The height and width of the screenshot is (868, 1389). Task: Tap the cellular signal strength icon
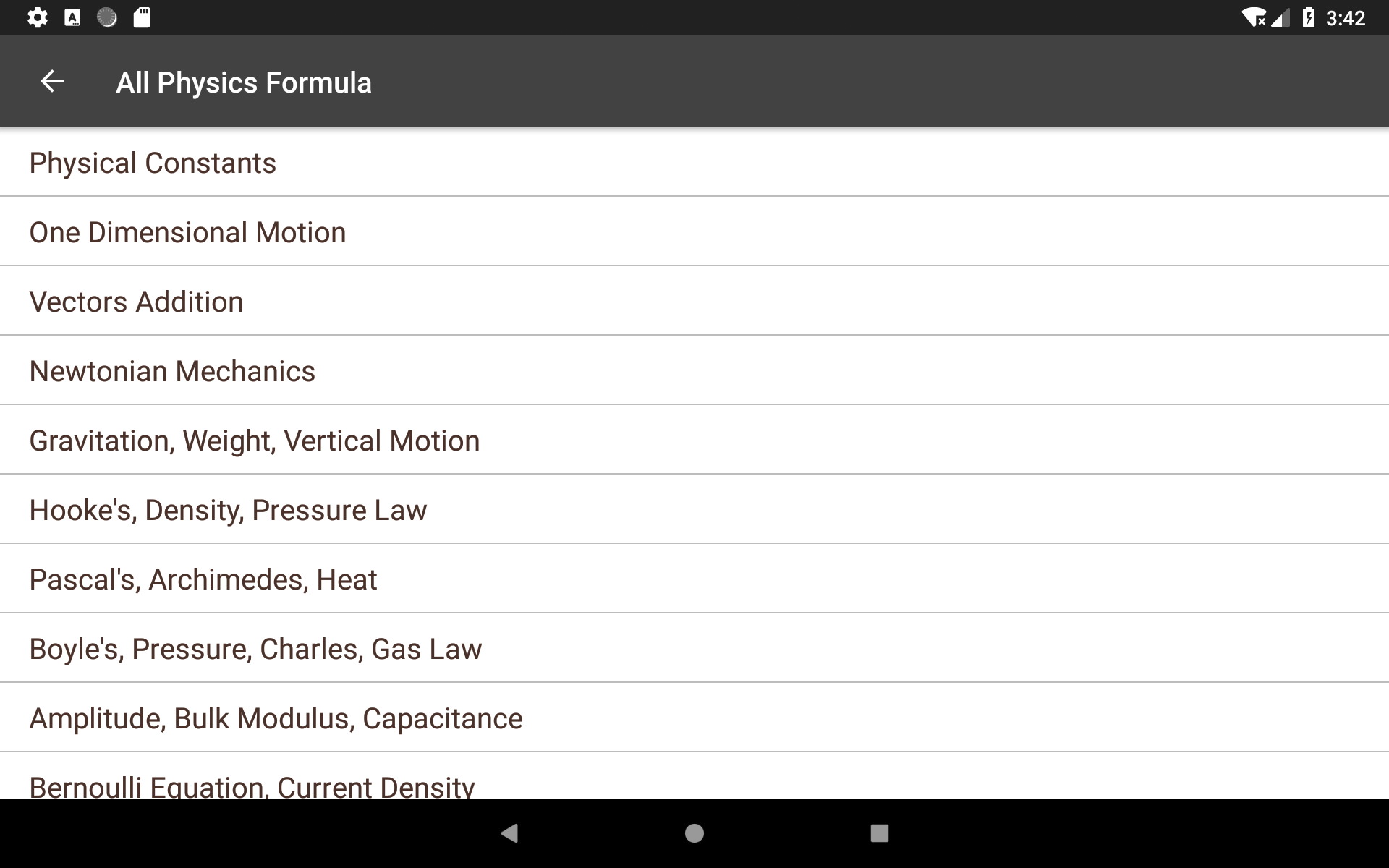coord(1282,17)
